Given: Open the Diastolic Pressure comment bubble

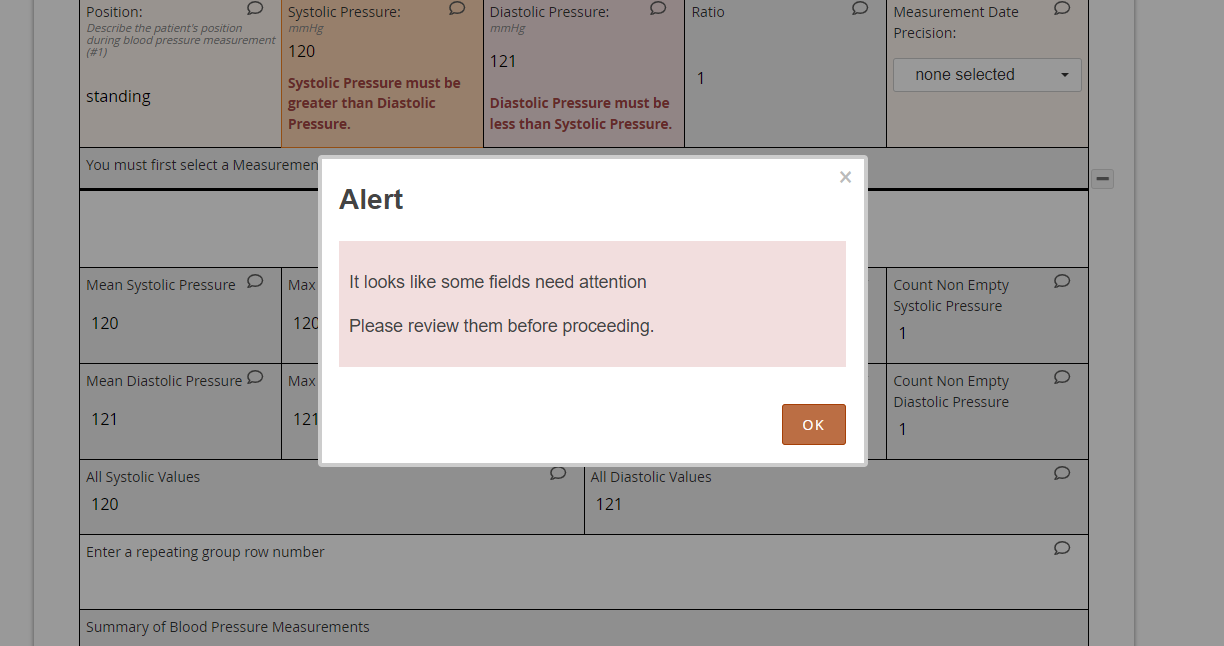Looking at the screenshot, I should (x=658, y=7).
